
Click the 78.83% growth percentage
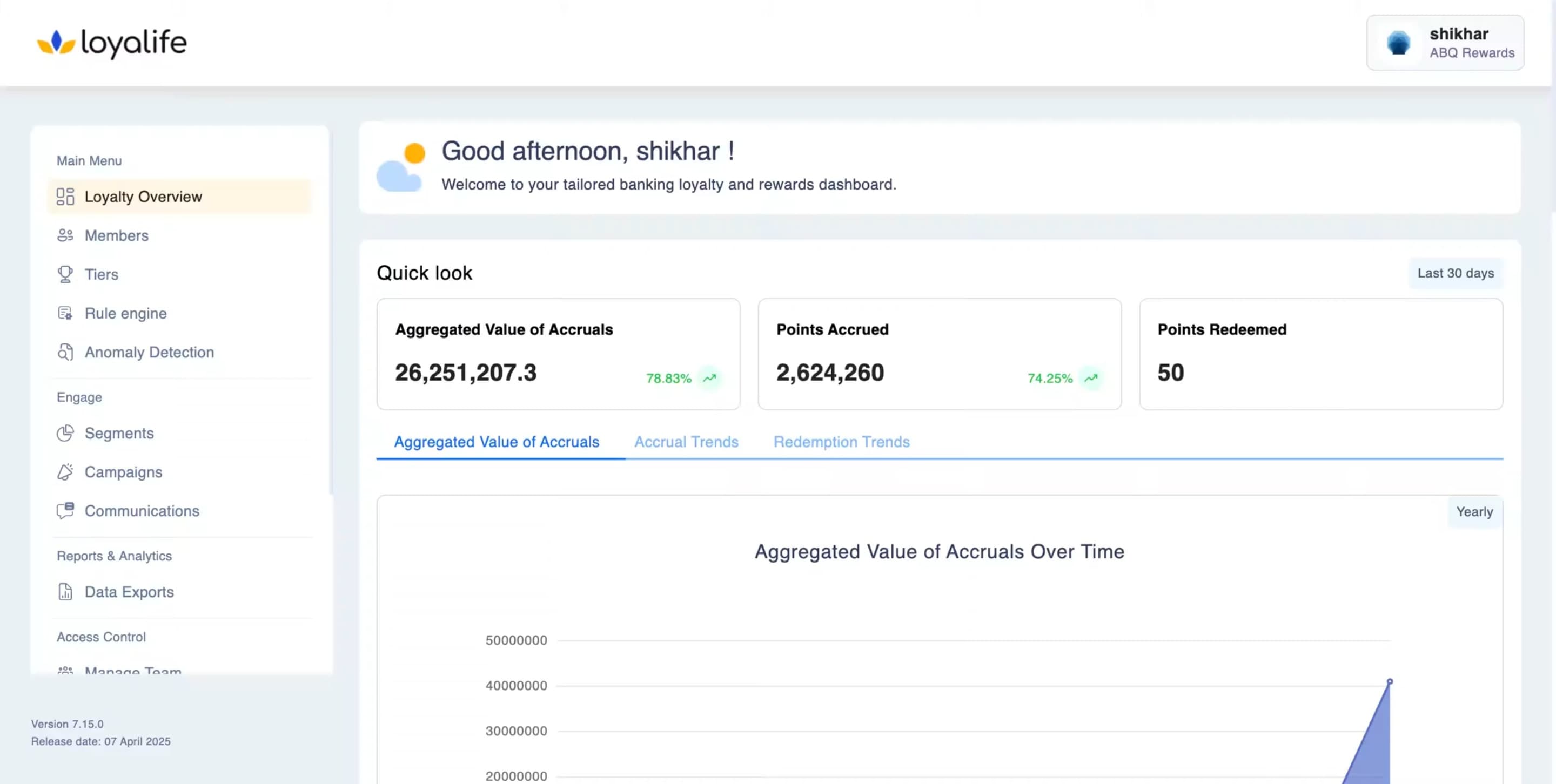pos(669,379)
